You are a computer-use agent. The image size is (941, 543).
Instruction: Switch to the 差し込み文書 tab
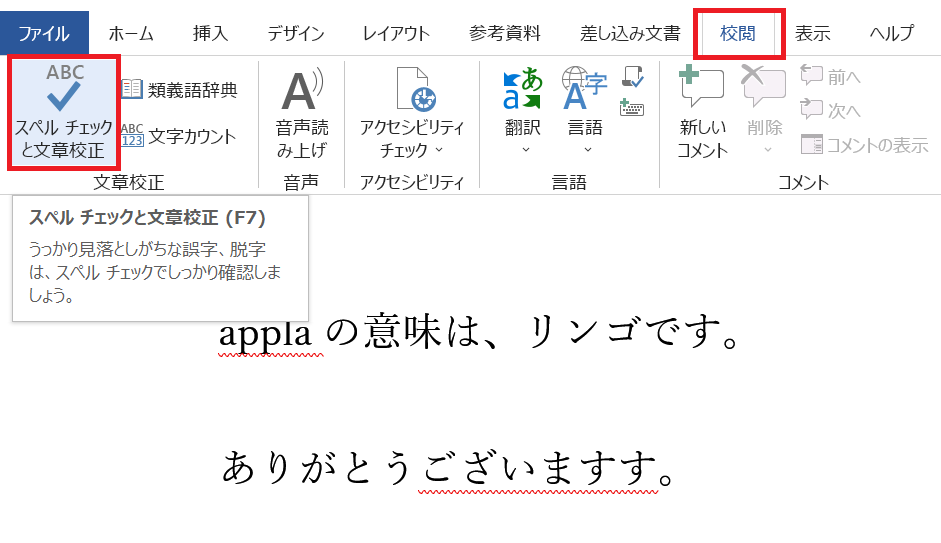tap(630, 33)
